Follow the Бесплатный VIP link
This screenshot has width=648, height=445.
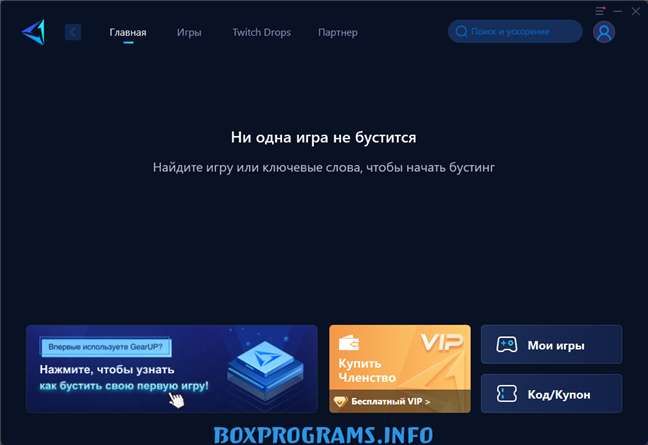390,401
